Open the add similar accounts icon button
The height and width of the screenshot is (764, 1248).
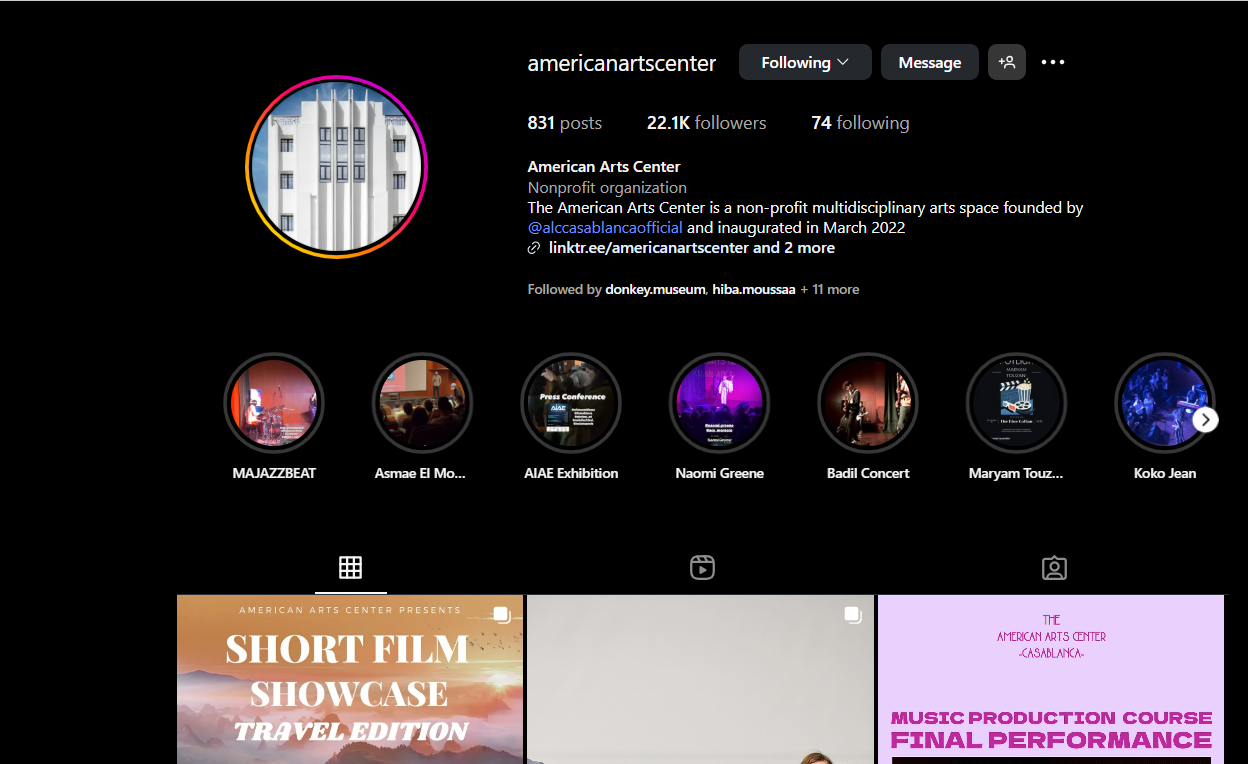pos(1006,62)
